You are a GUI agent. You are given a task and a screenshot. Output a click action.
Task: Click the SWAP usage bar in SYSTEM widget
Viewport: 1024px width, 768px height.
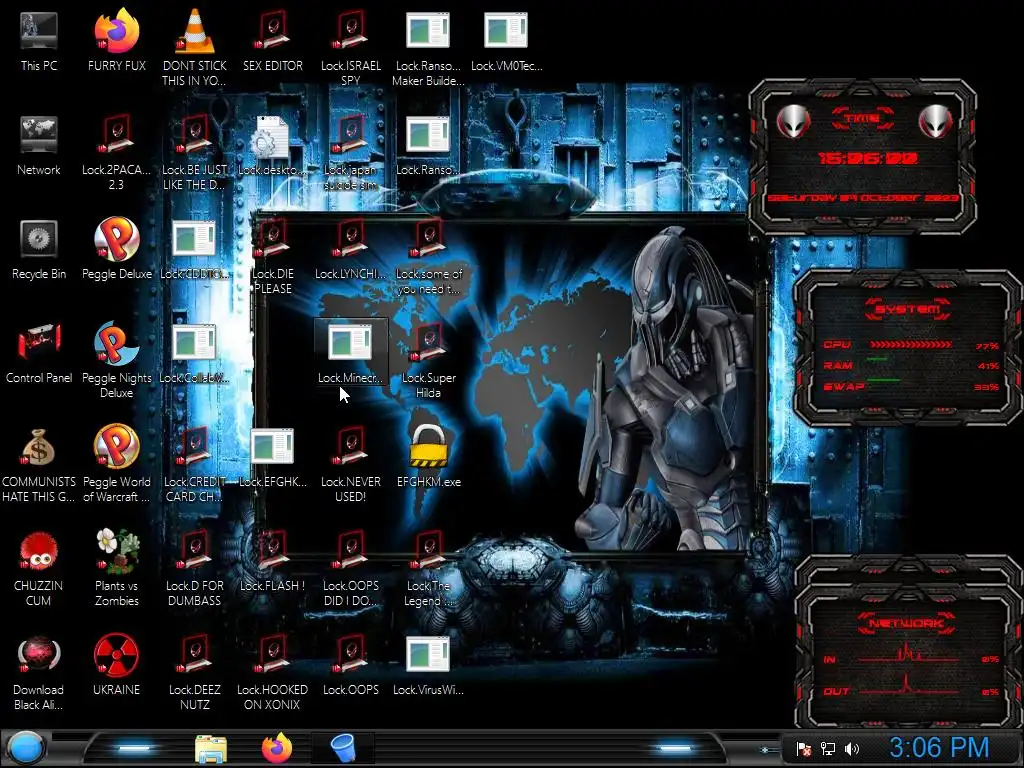[911, 380]
